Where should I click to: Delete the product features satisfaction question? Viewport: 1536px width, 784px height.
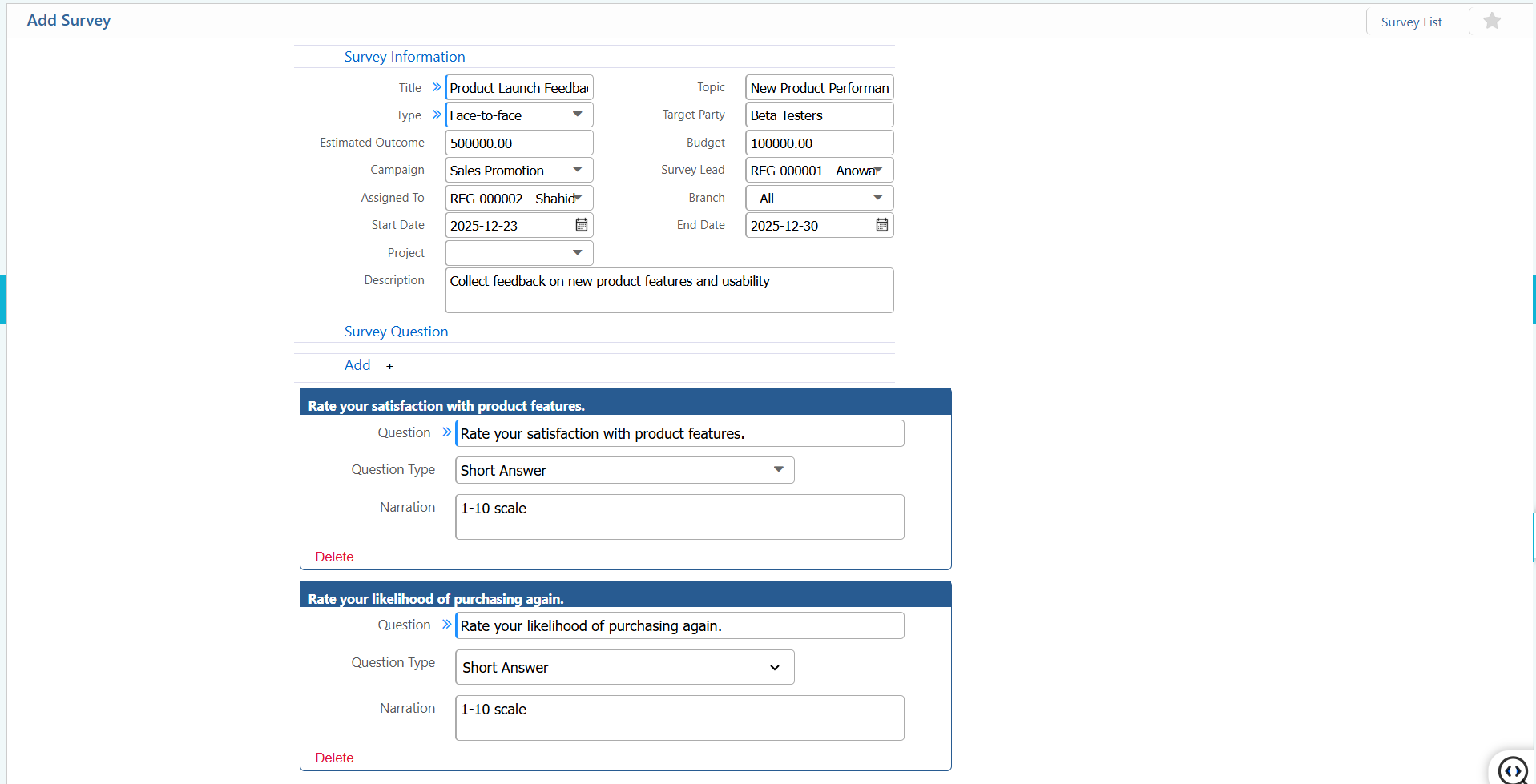pos(333,556)
